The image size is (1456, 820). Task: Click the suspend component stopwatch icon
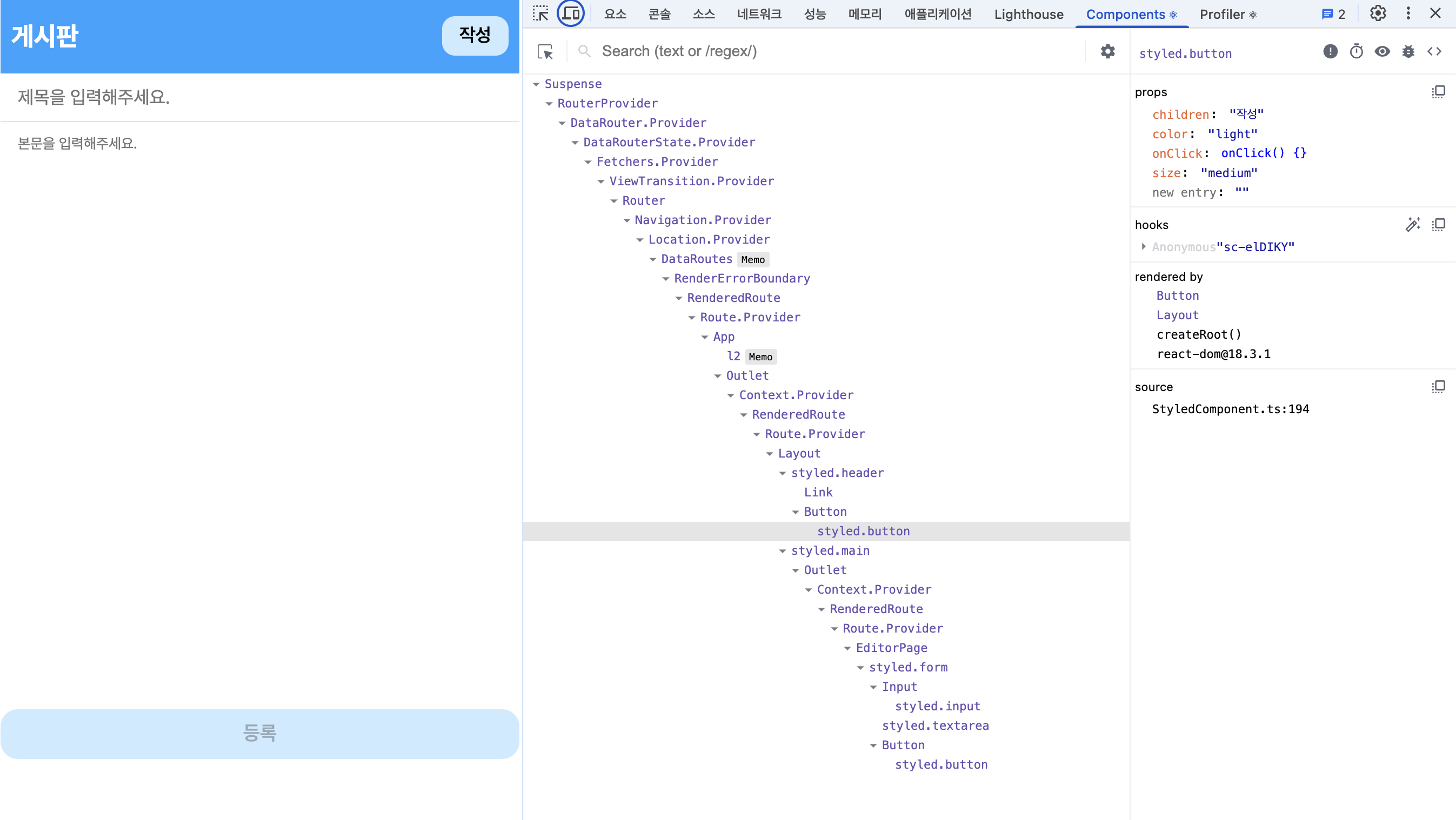[1357, 52]
